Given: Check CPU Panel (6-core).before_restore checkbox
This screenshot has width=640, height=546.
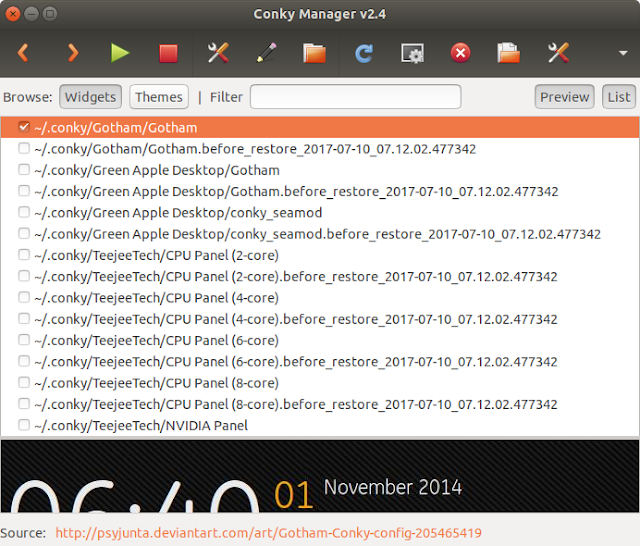Looking at the screenshot, I should click(24, 361).
